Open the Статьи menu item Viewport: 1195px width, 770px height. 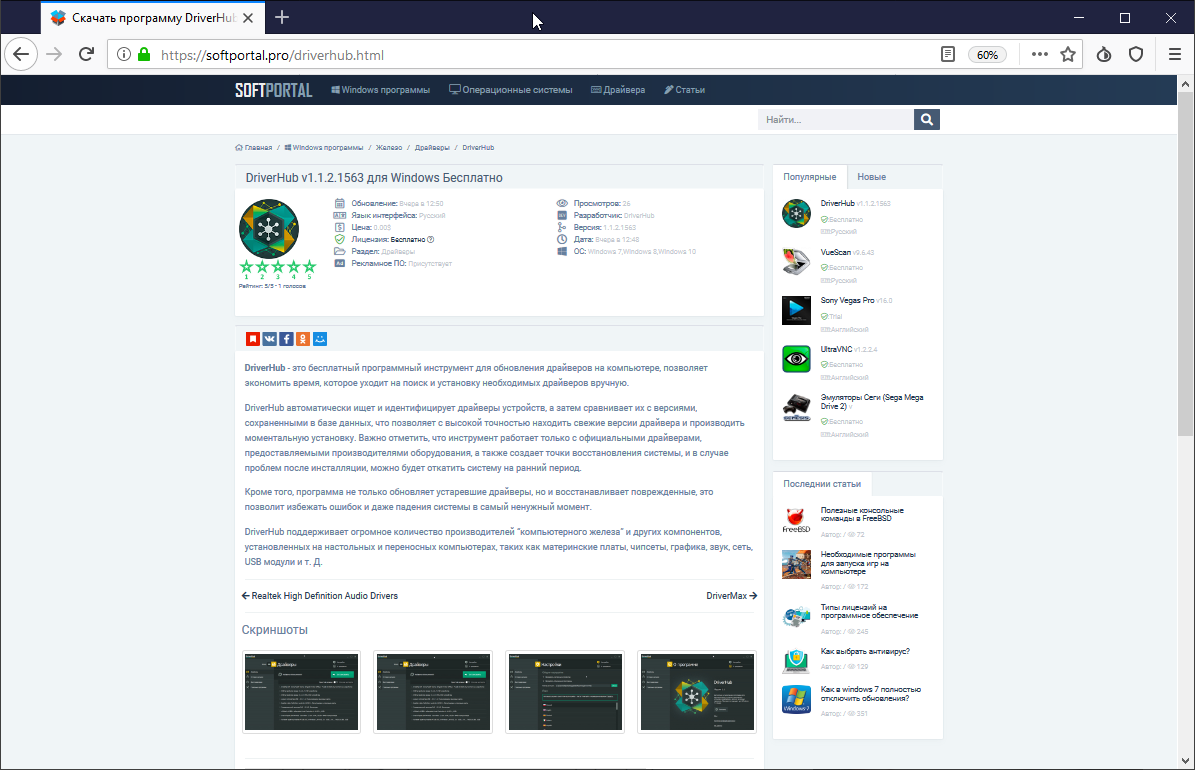click(684, 90)
